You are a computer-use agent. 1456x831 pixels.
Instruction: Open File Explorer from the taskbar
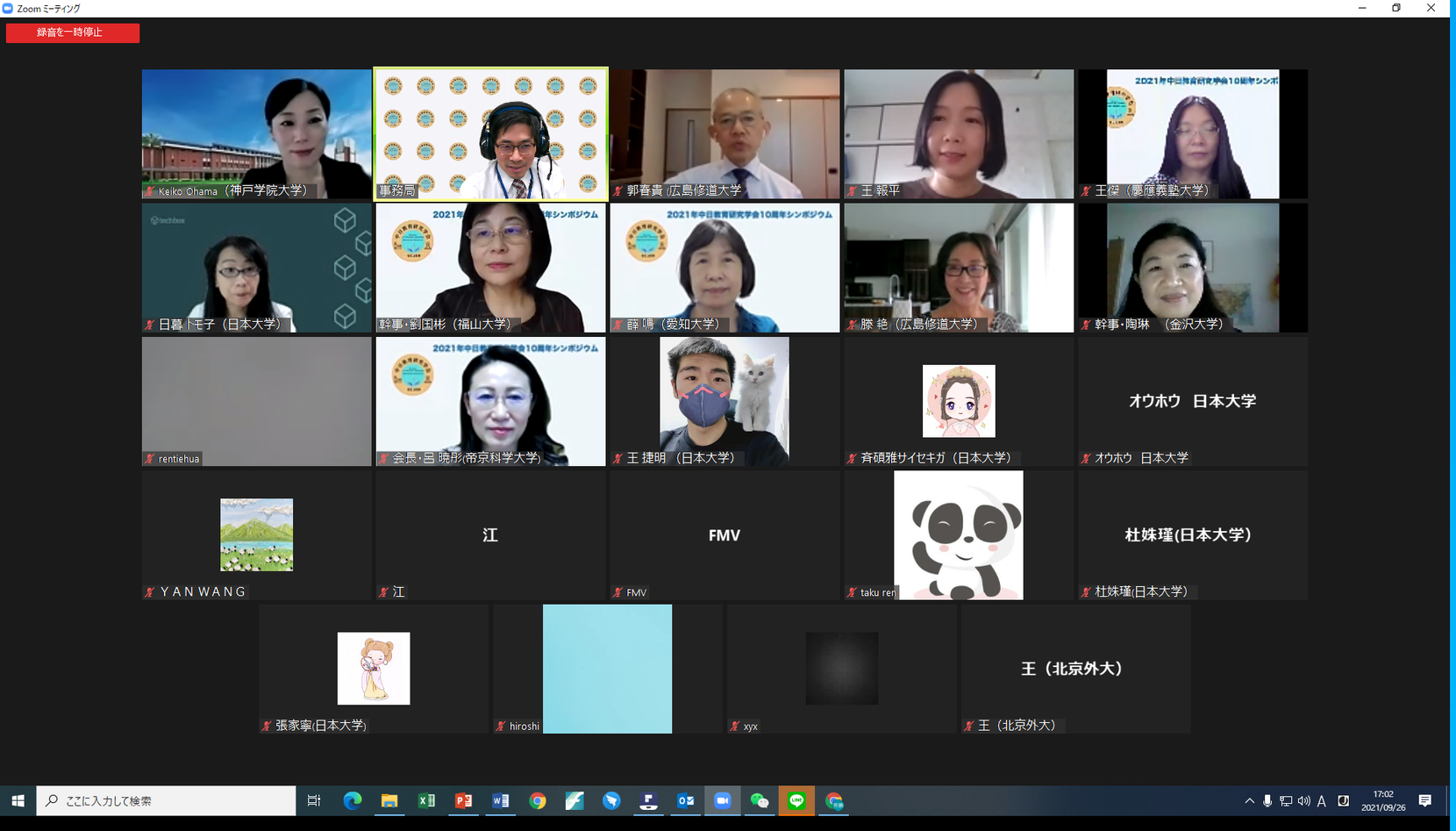tap(389, 800)
